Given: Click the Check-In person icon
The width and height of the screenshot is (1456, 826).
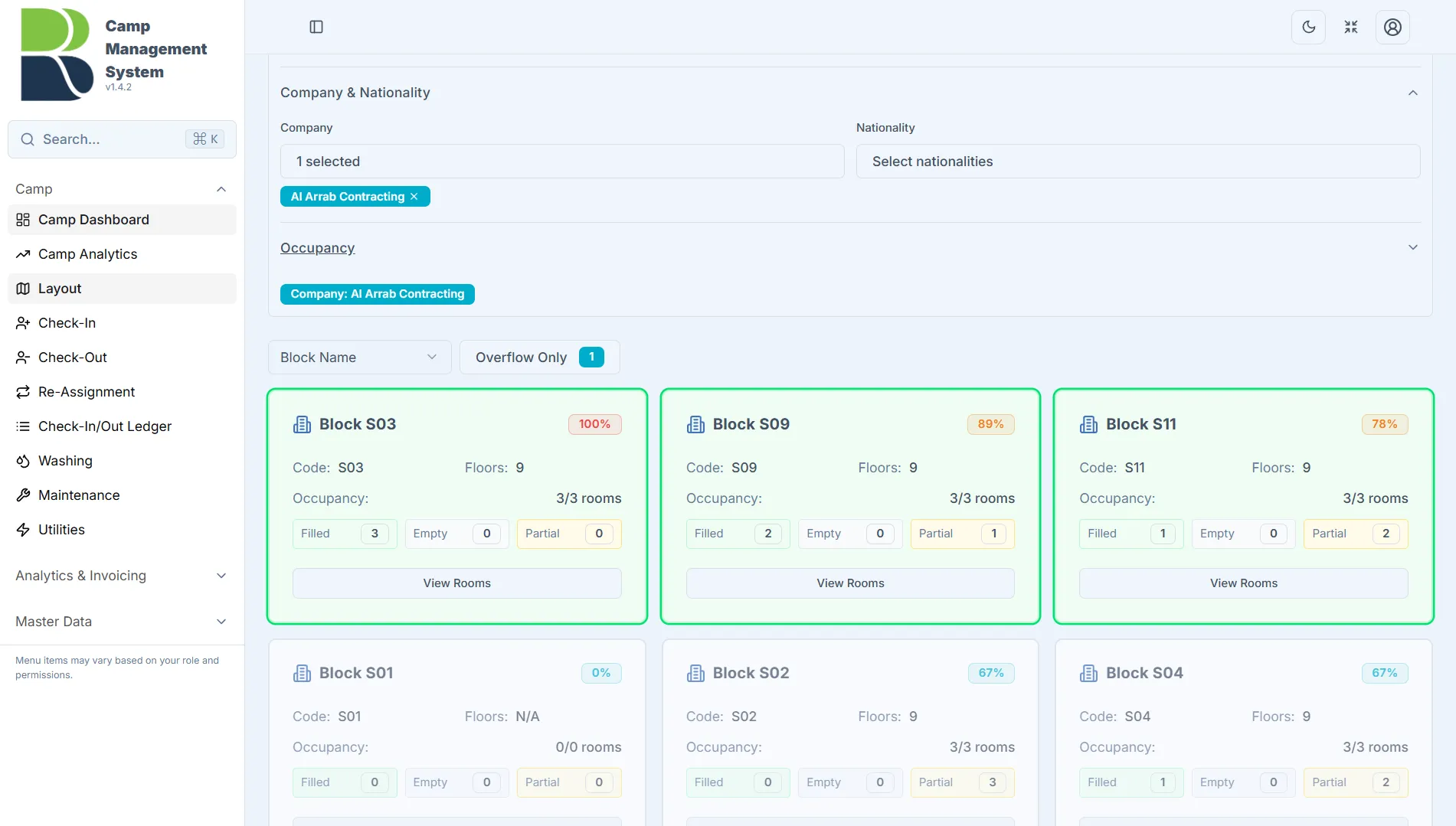Looking at the screenshot, I should point(23,323).
